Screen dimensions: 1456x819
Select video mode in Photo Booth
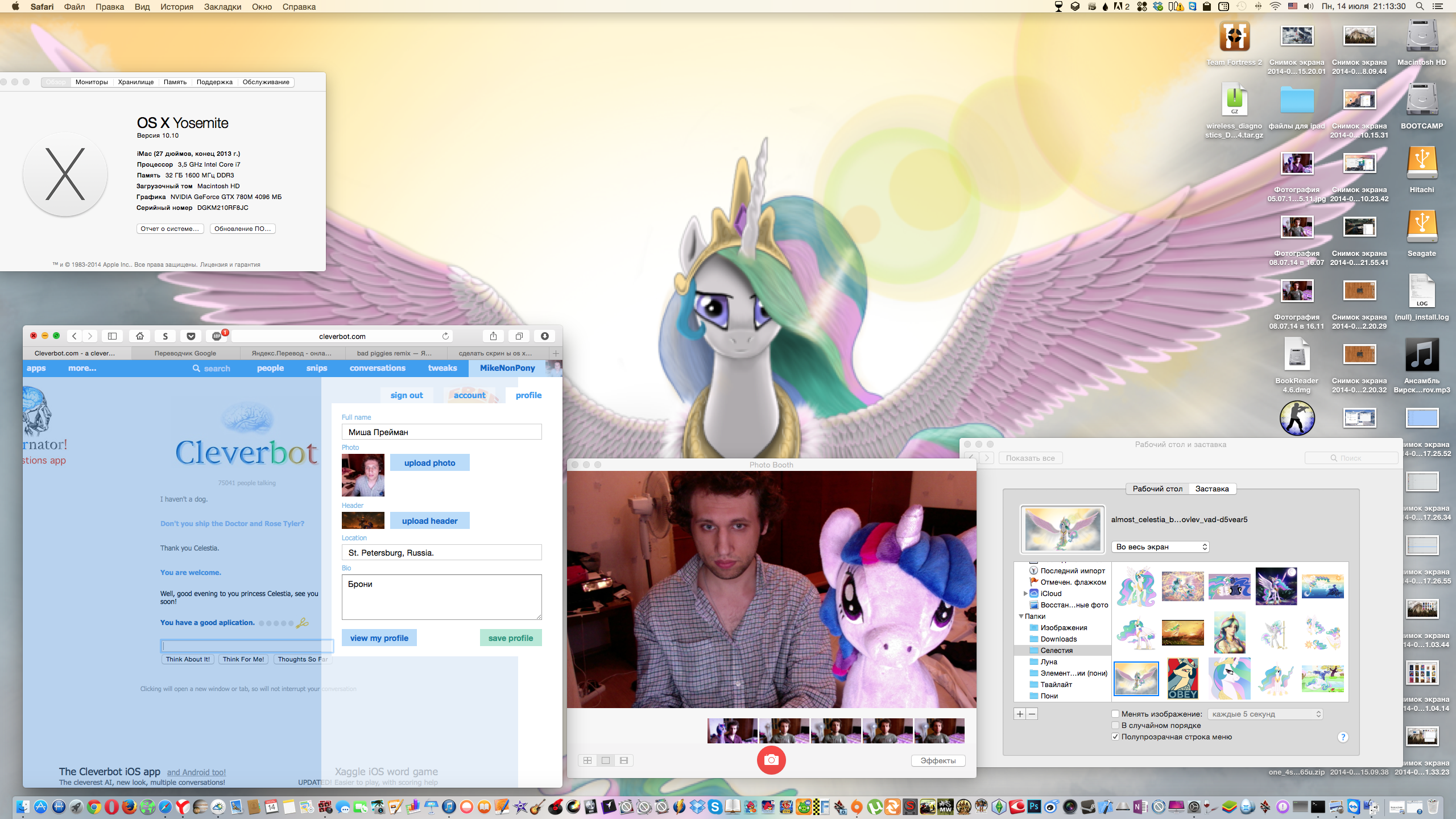tap(624, 760)
